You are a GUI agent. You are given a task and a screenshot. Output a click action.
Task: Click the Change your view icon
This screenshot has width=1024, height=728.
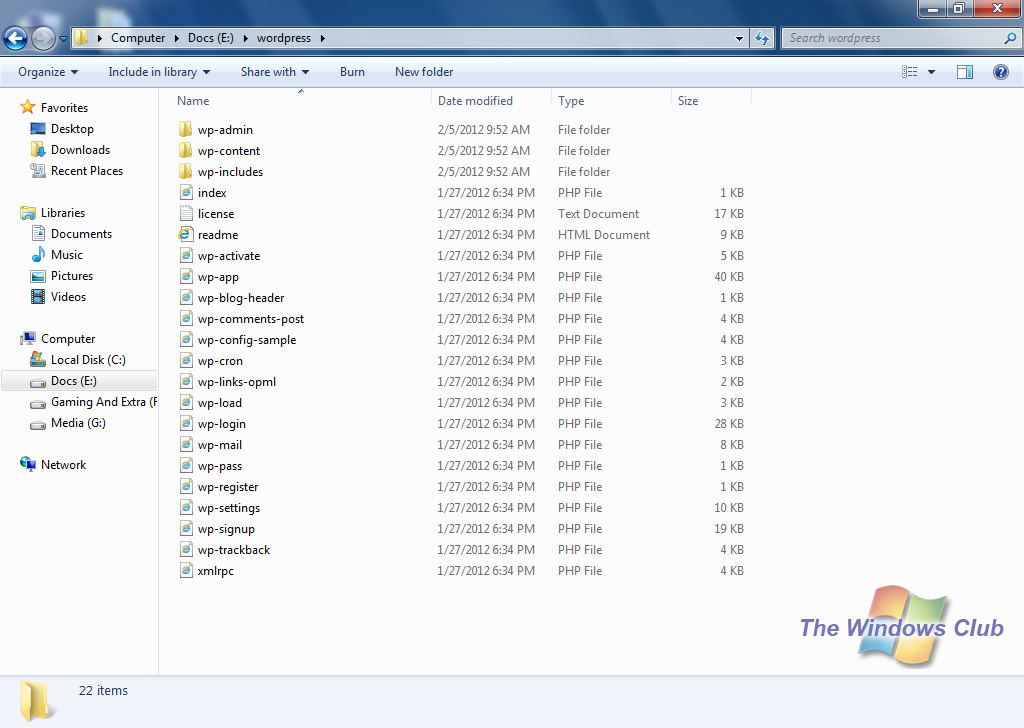(x=910, y=72)
